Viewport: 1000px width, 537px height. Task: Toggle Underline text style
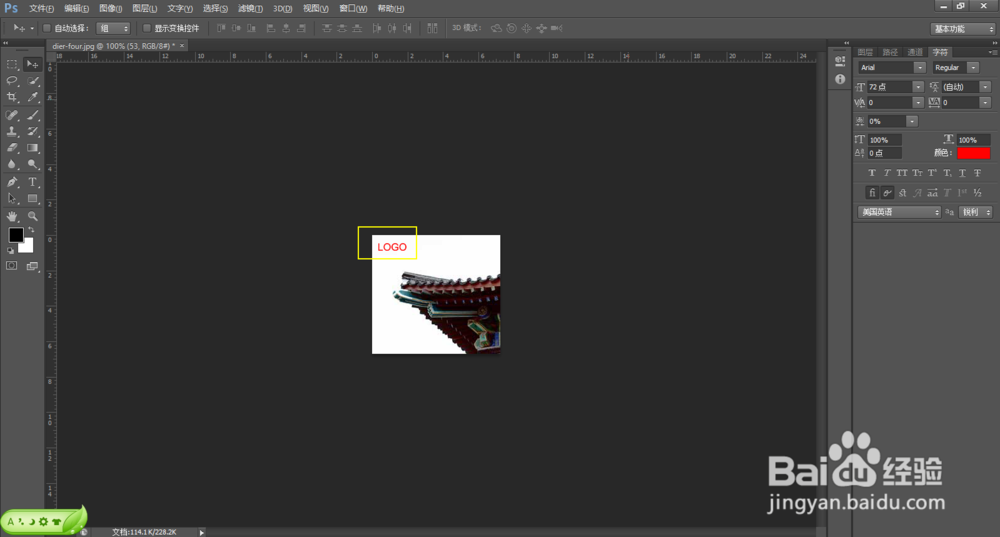coord(962,173)
